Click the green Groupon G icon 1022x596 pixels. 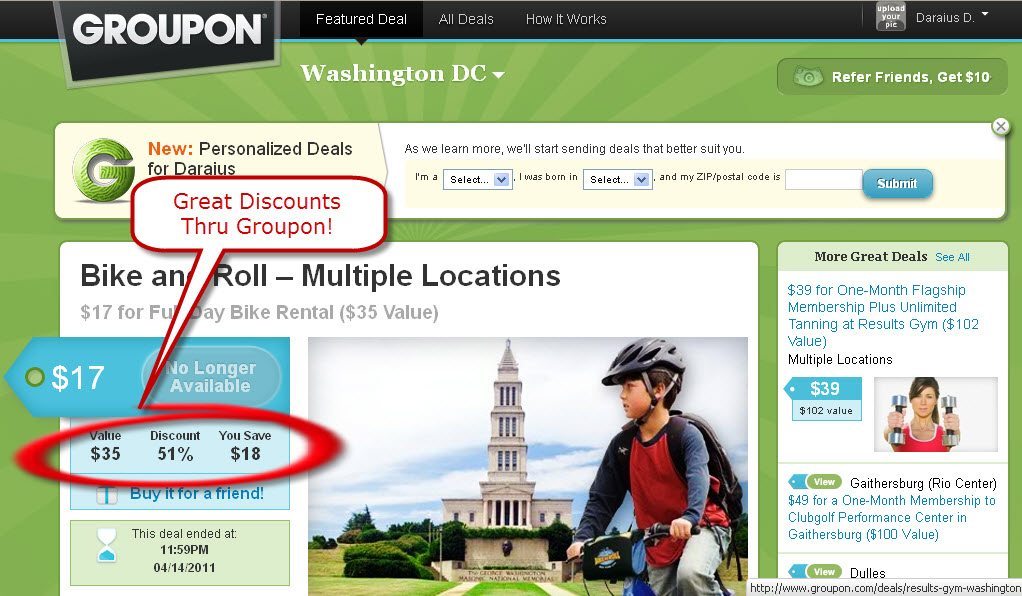click(x=103, y=170)
